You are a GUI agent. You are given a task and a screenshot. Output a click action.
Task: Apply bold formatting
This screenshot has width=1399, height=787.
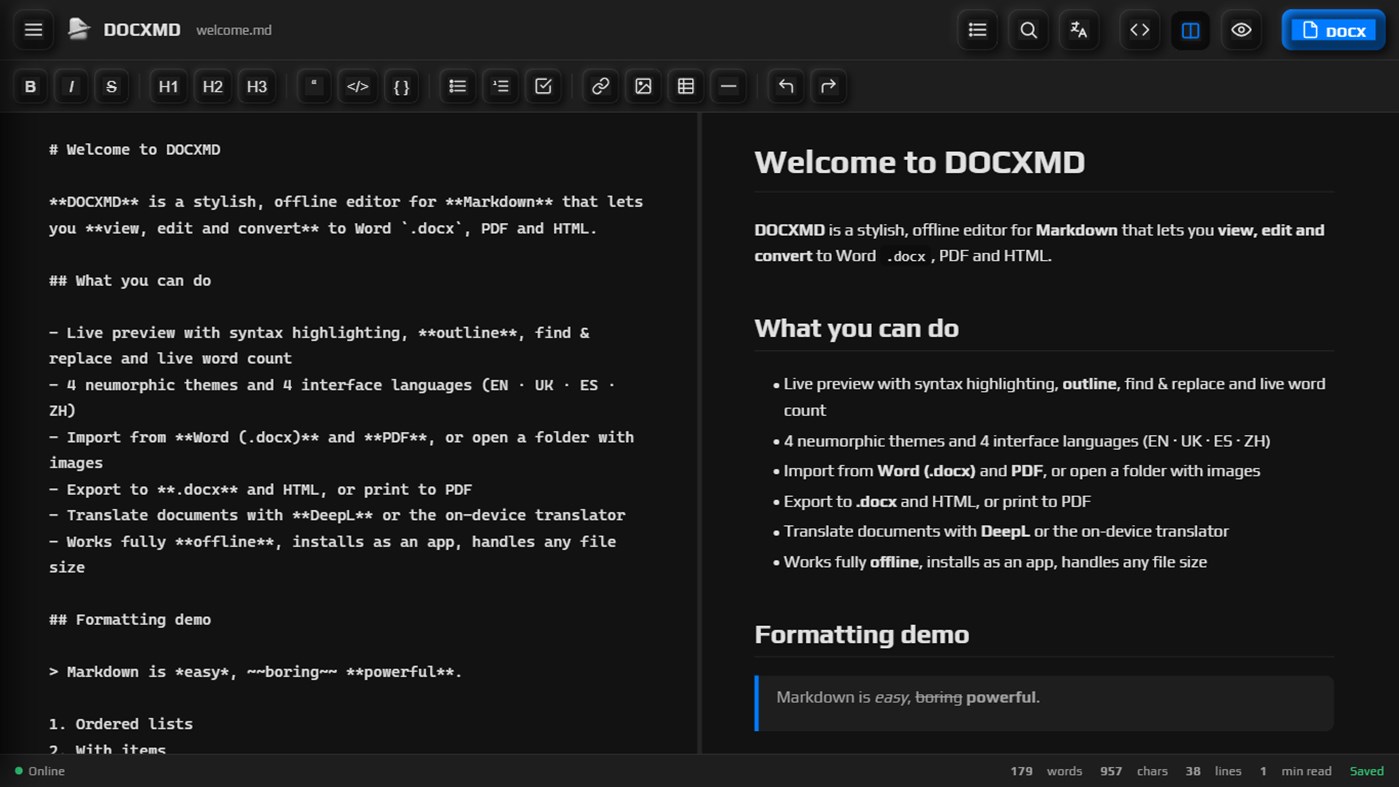point(30,86)
